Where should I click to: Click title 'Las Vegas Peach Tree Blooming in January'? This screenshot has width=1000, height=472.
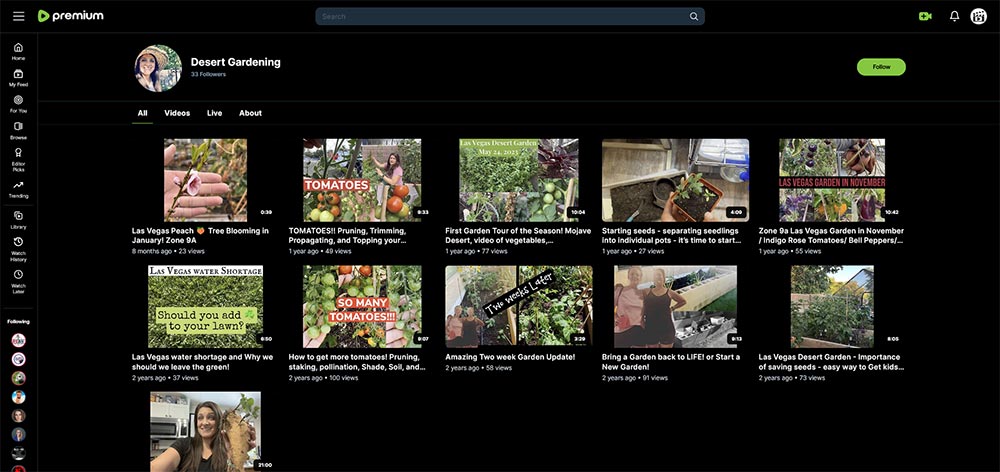tap(200, 235)
